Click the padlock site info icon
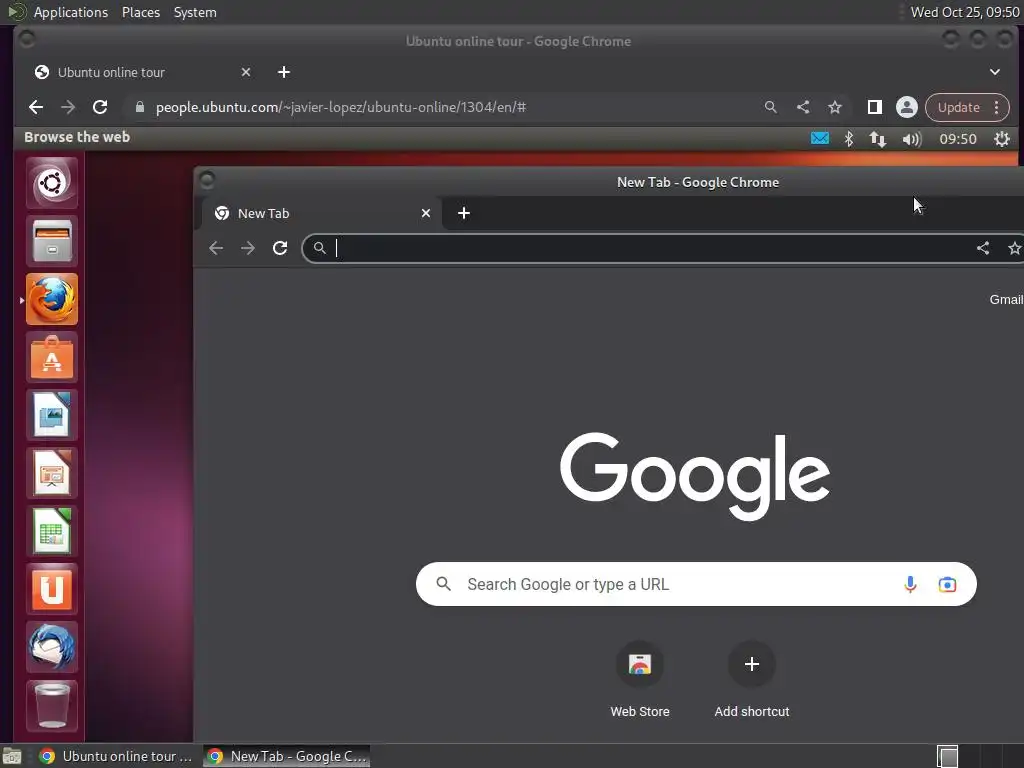 (140, 107)
